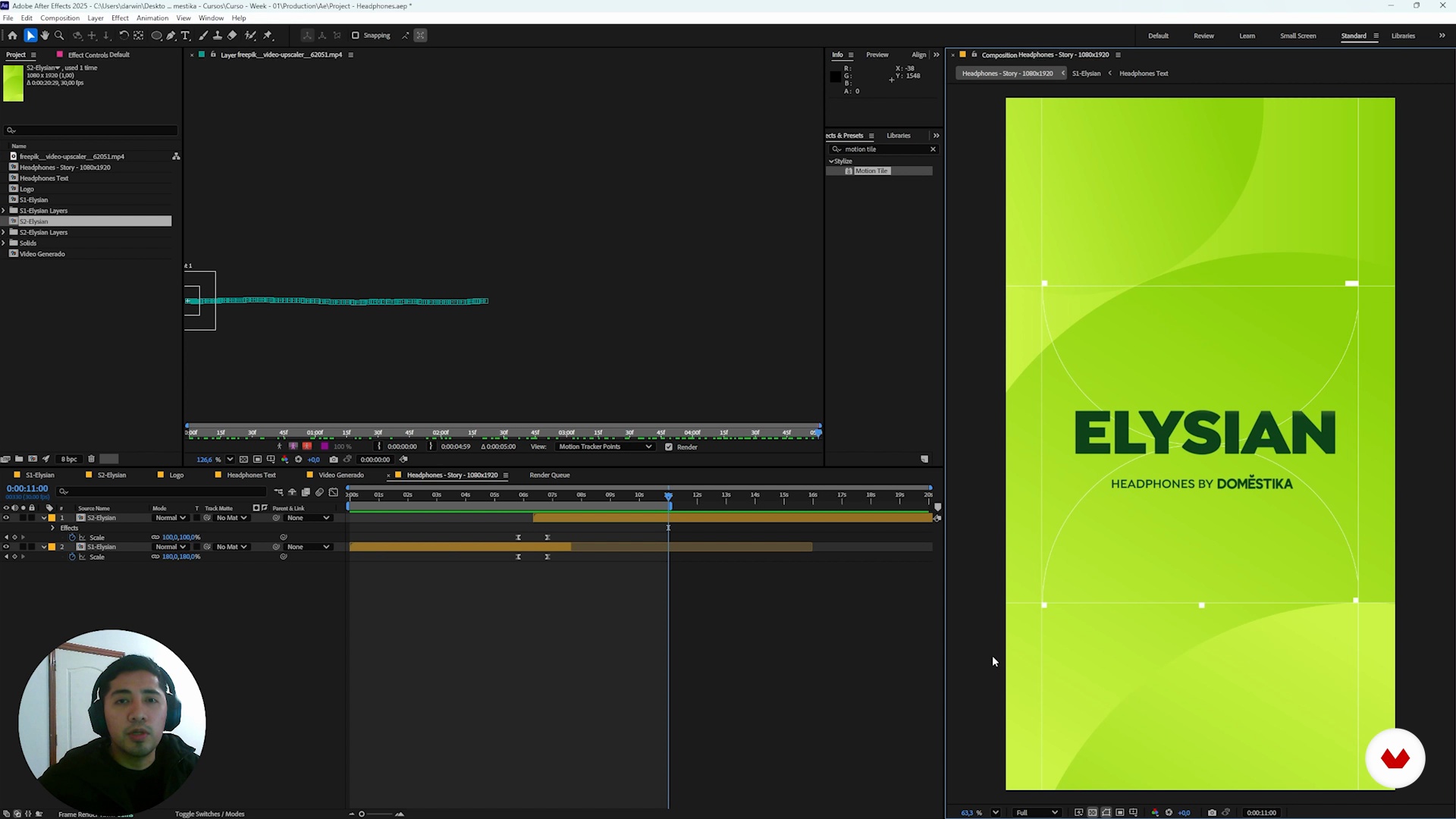The image size is (1456, 819).
Task: Select the Clone Stamp tool
Action: [x=218, y=36]
